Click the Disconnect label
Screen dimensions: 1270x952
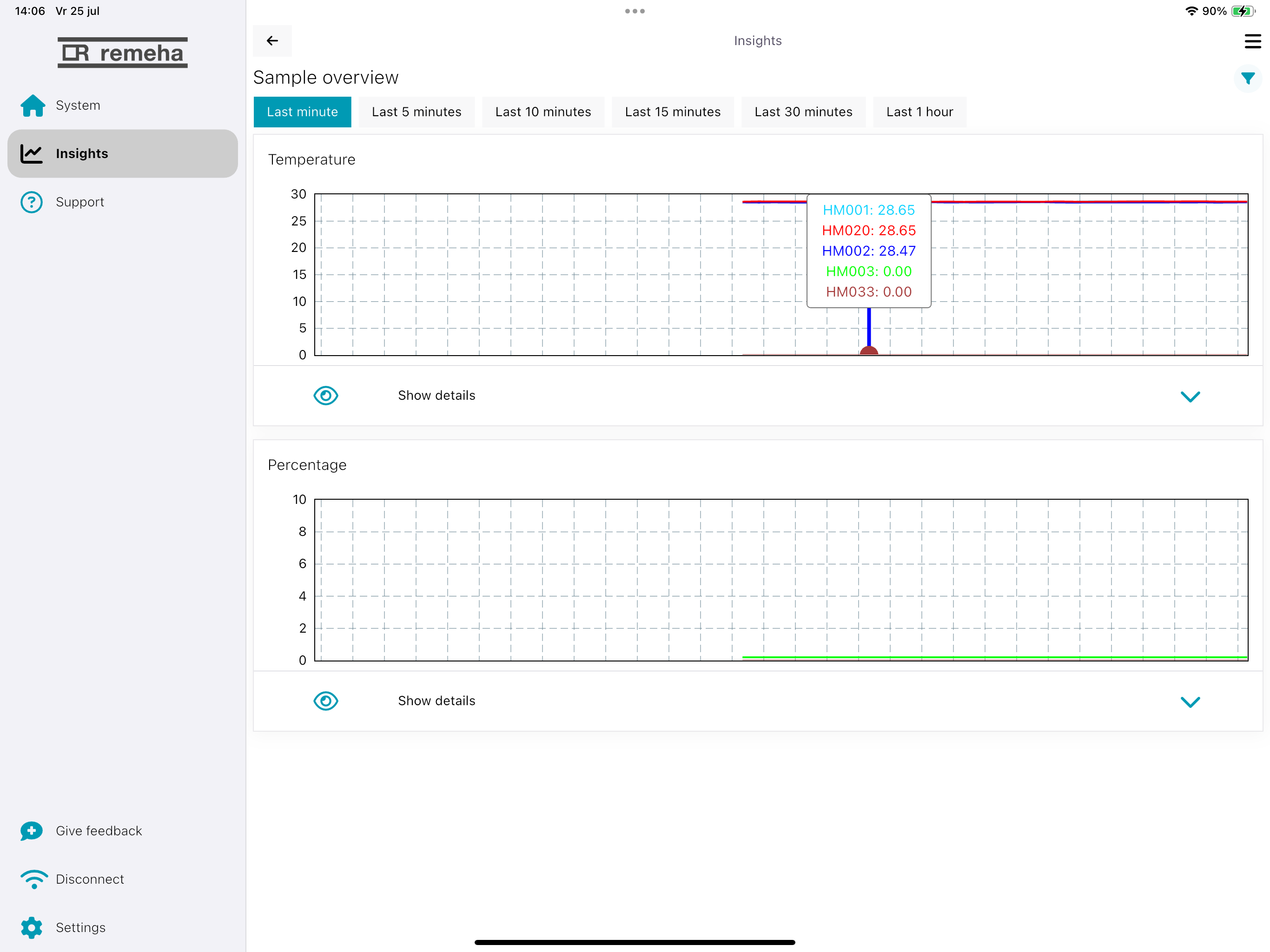(x=90, y=879)
